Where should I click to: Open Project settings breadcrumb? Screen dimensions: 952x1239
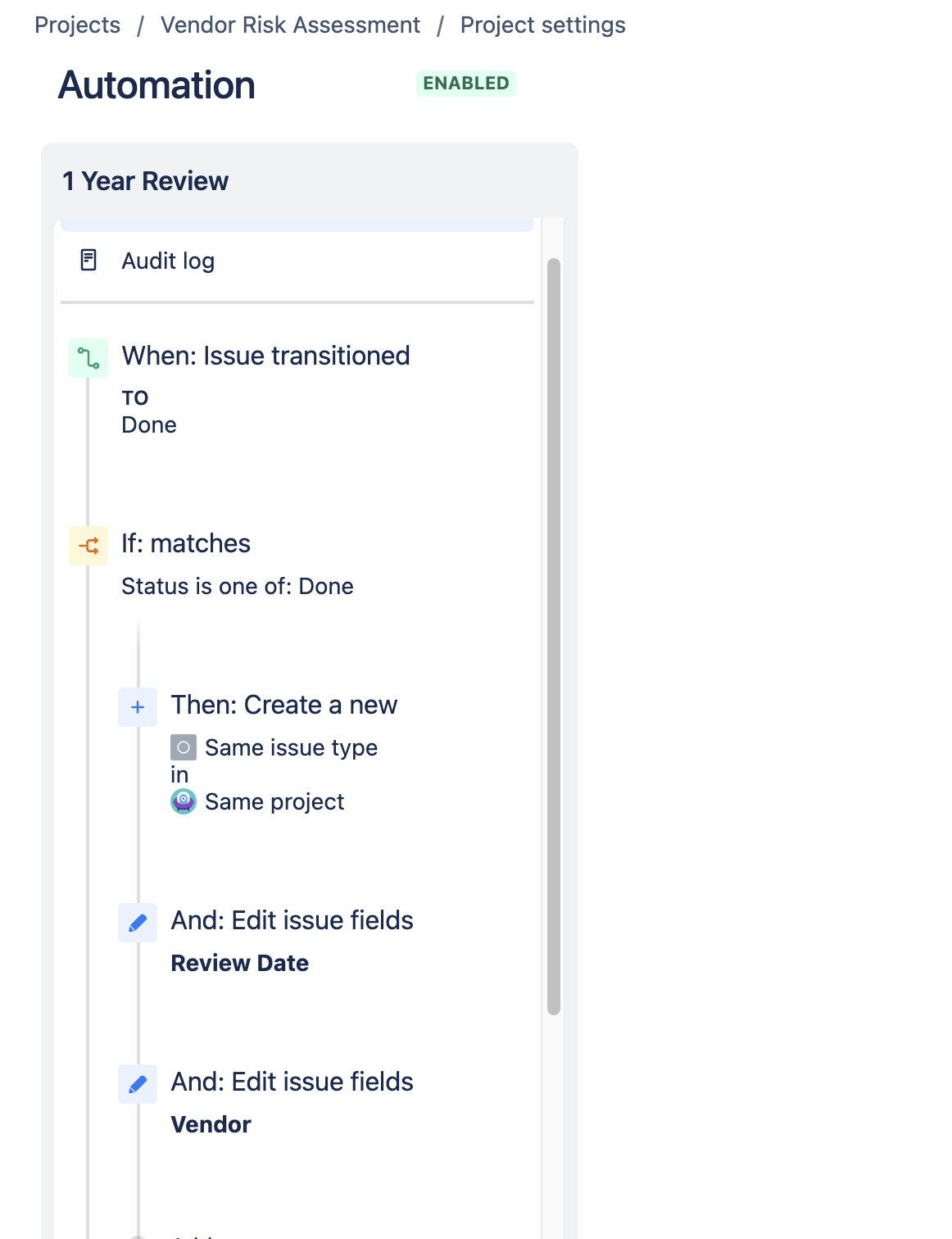[543, 25]
